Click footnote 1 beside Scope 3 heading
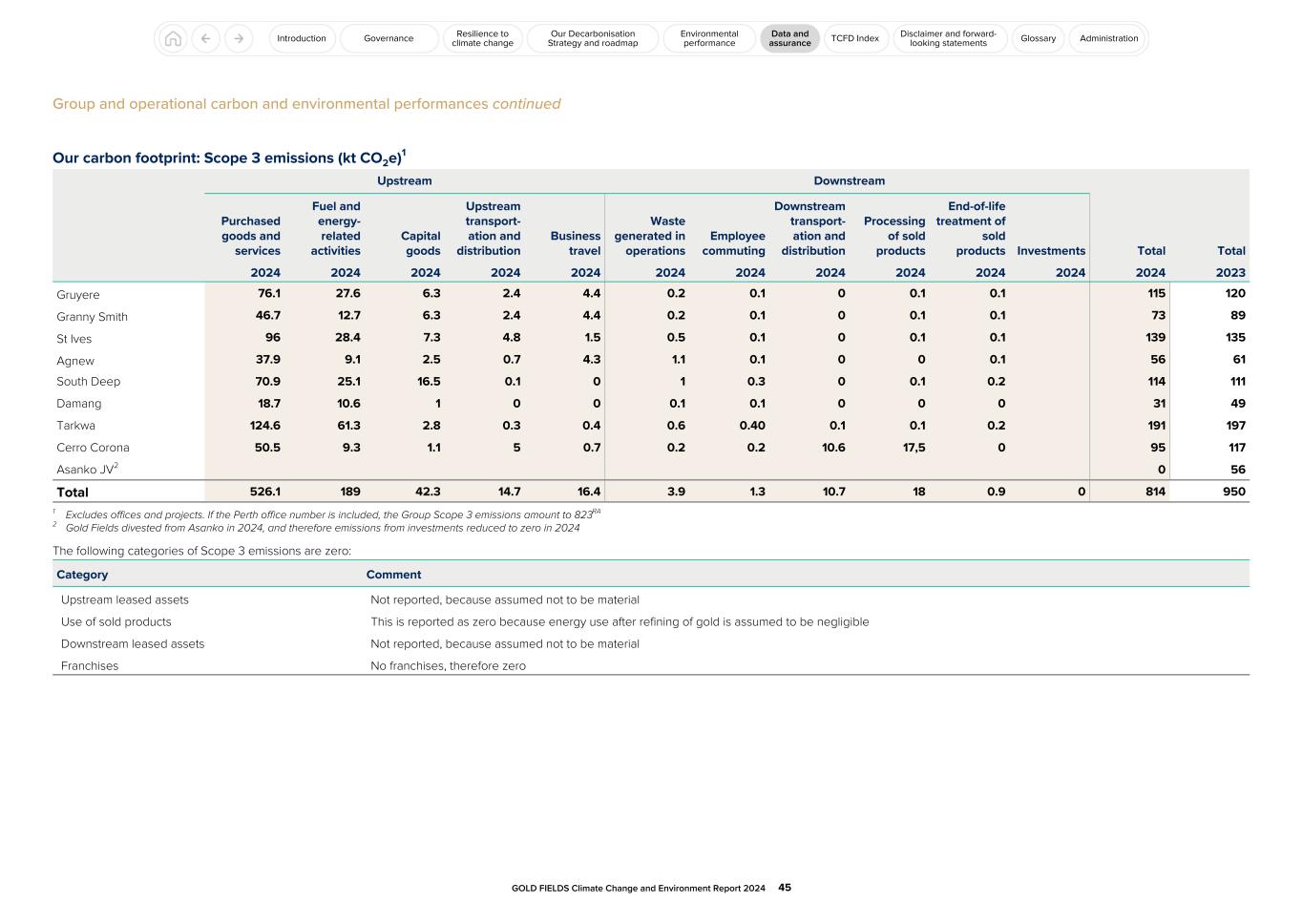 pyautogui.click(x=405, y=151)
